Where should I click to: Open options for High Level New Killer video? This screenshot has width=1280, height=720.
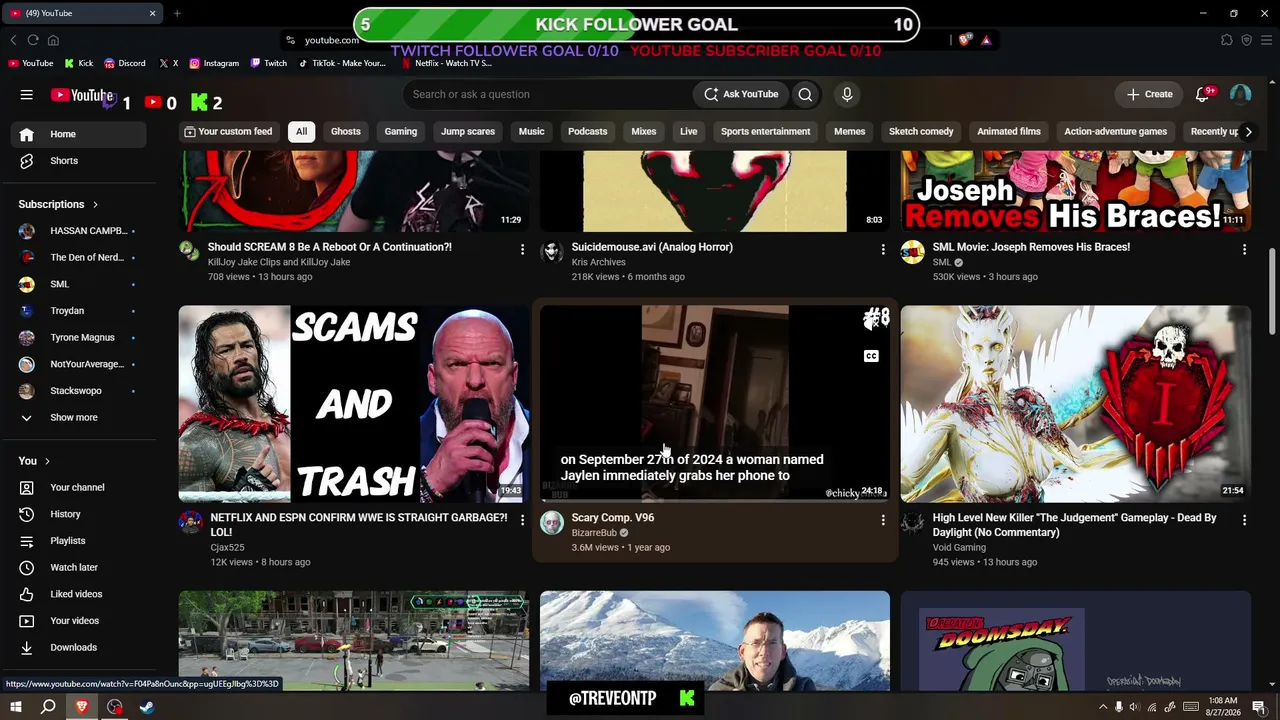[x=1244, y=520]
